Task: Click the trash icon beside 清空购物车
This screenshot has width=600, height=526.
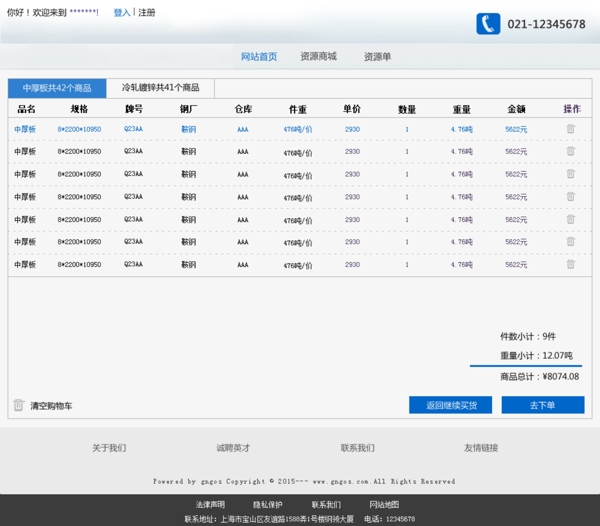Action: click(18, 405)
